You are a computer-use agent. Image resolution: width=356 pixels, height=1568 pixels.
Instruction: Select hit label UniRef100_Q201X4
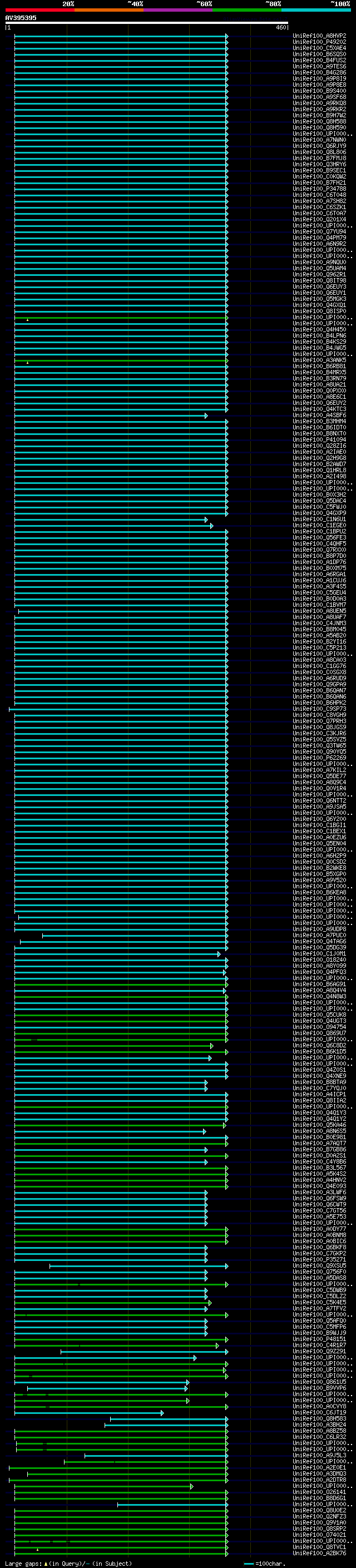click(x=319, y=219)
